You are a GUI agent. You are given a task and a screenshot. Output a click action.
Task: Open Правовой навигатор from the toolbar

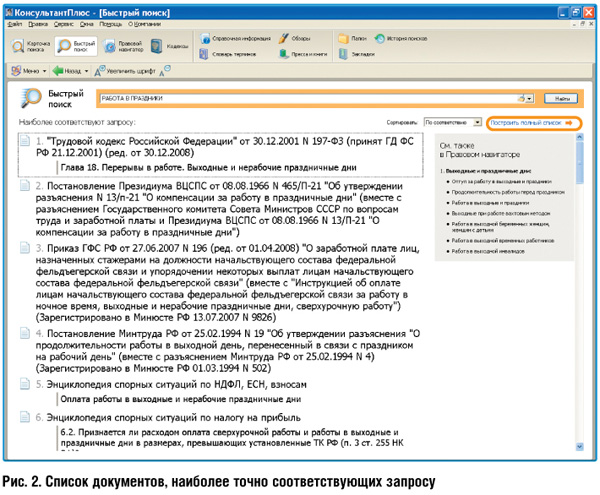tap(124, 46)
